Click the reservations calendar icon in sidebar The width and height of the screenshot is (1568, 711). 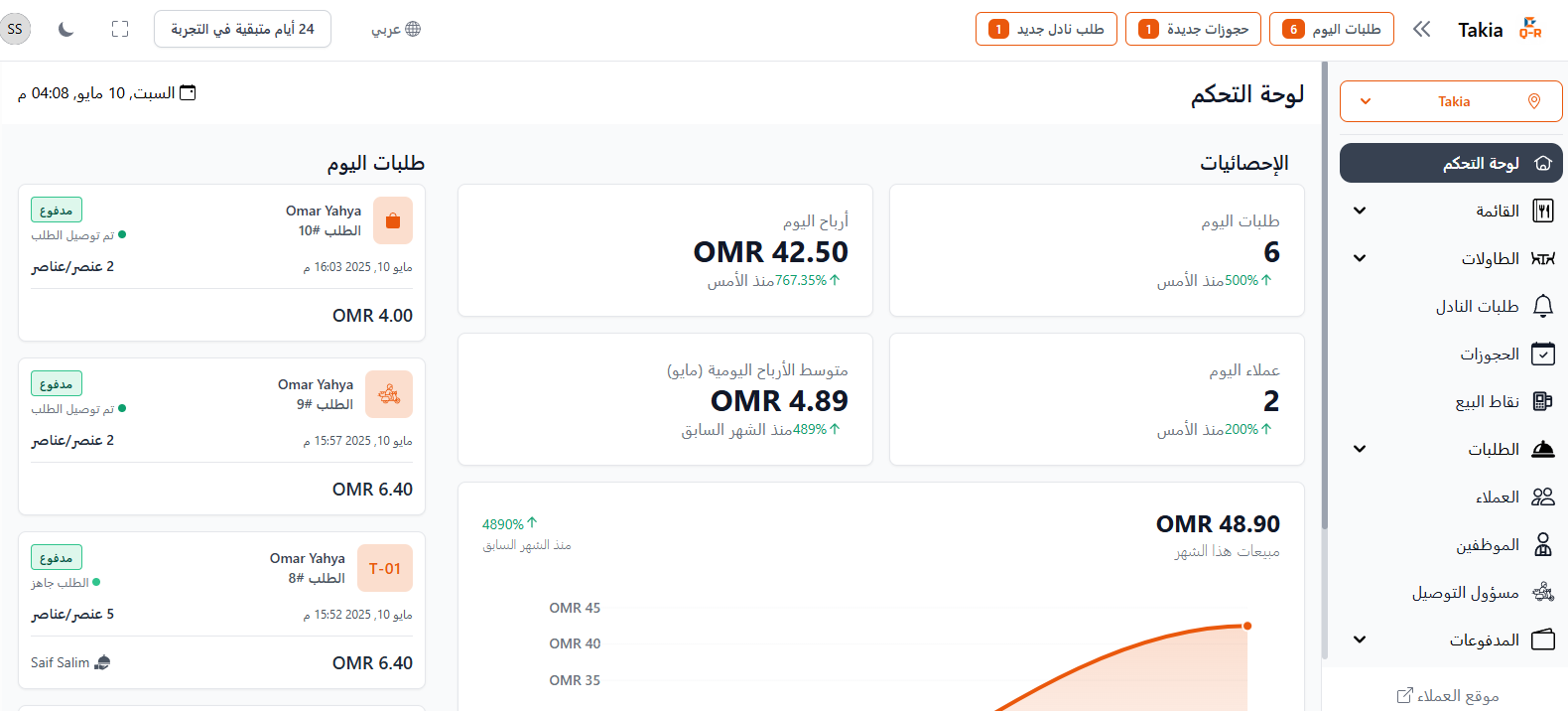(1542, 354)
